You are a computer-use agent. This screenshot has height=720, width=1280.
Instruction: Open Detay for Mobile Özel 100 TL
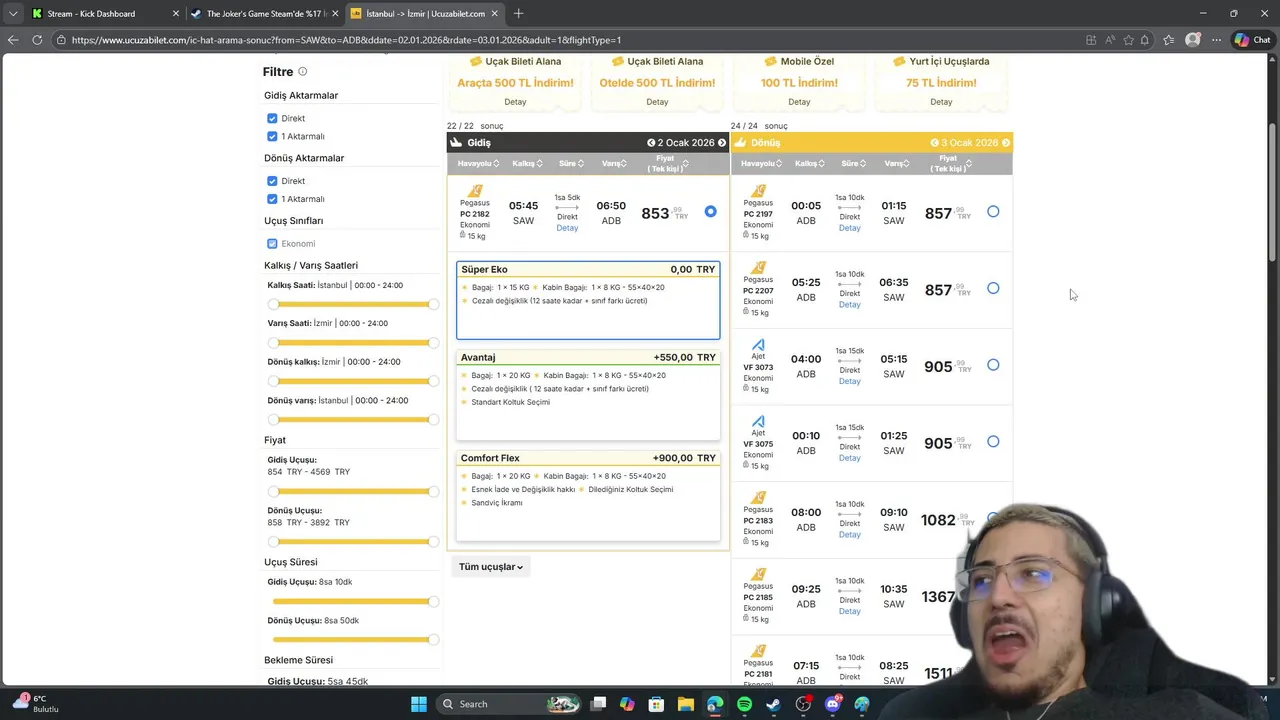coord(799,102)
